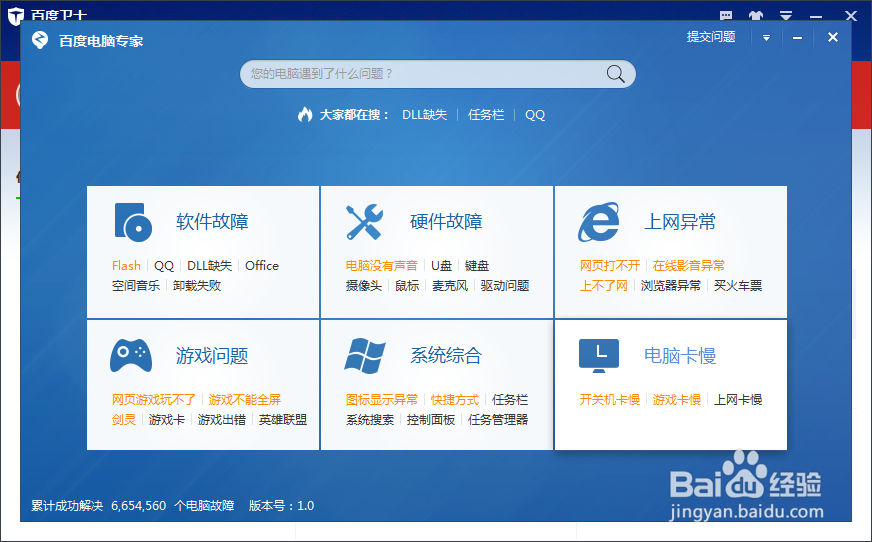Image resolution: width=872 pixels, height=542 pixels.
Task: Click the 系统综合 Windows logo icon
Action: tap(365, 355)
